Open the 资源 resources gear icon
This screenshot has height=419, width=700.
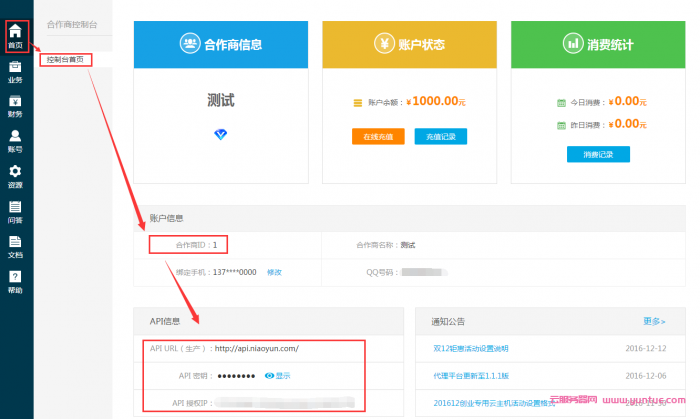15,176
